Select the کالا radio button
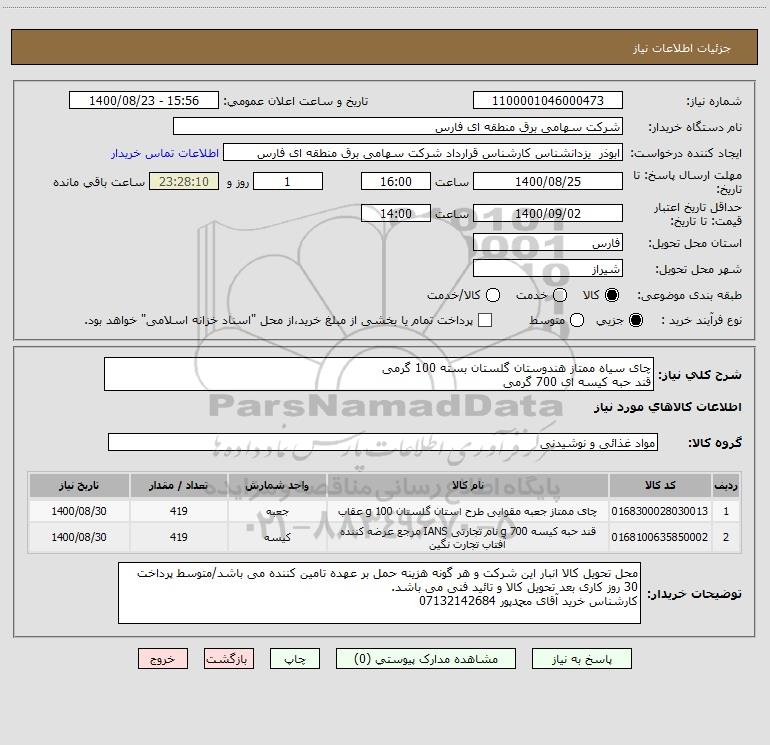The width and height of the screenshot is (770, 745). click(612, 295)
